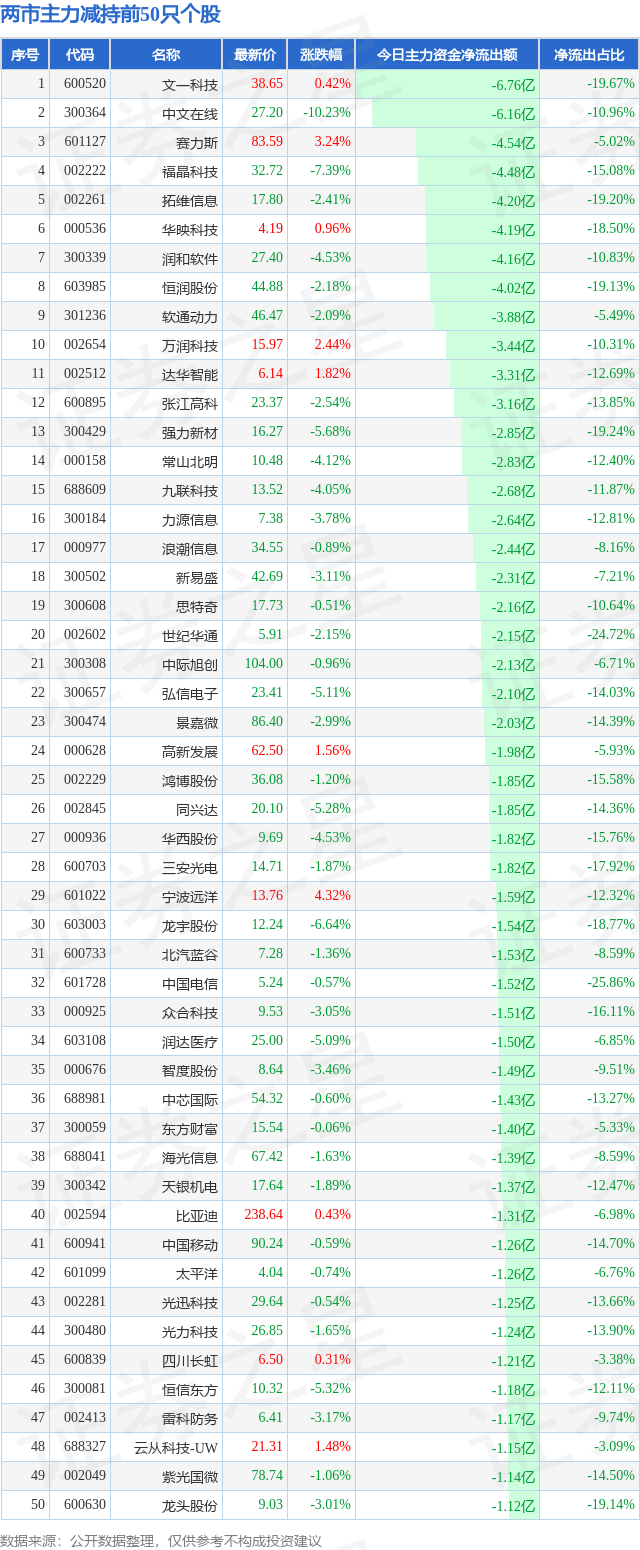640x1550 pixels.
Task: Click stock code 601127
Action: [x=85, y=142]
